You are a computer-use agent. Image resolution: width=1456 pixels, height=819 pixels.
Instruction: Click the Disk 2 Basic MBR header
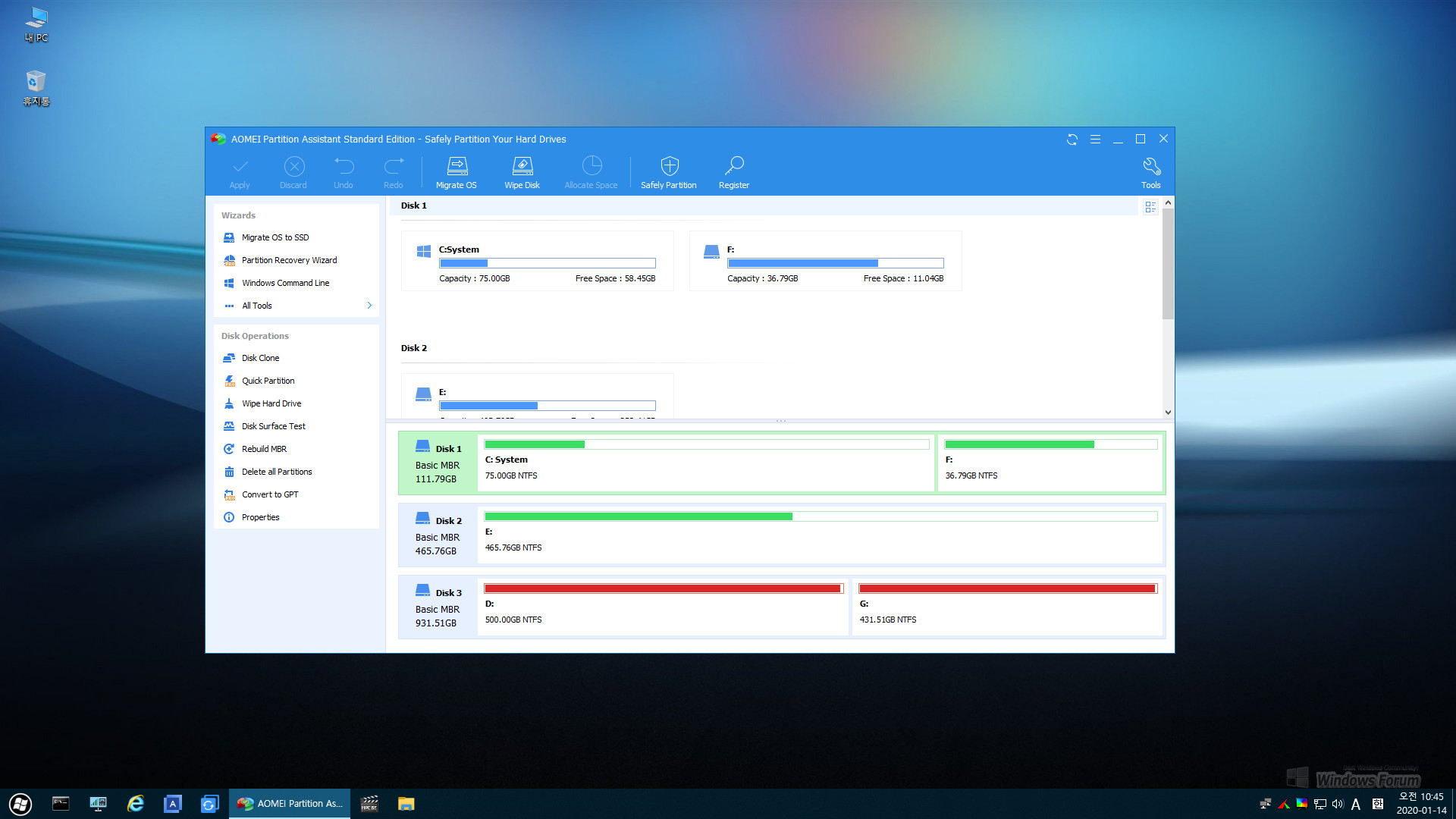438,535
